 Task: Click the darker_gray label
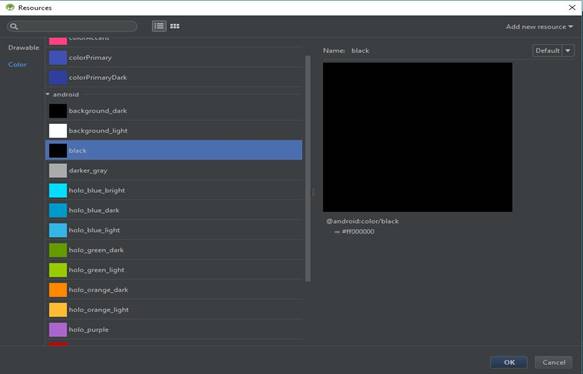click(88, 171)
